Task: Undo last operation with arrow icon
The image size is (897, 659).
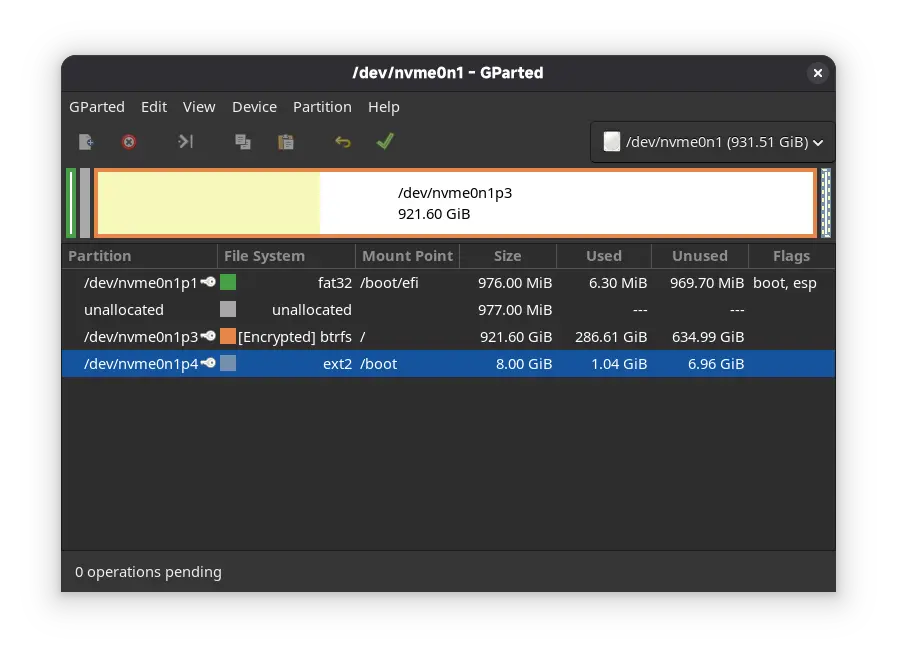Action: (343, 141)
